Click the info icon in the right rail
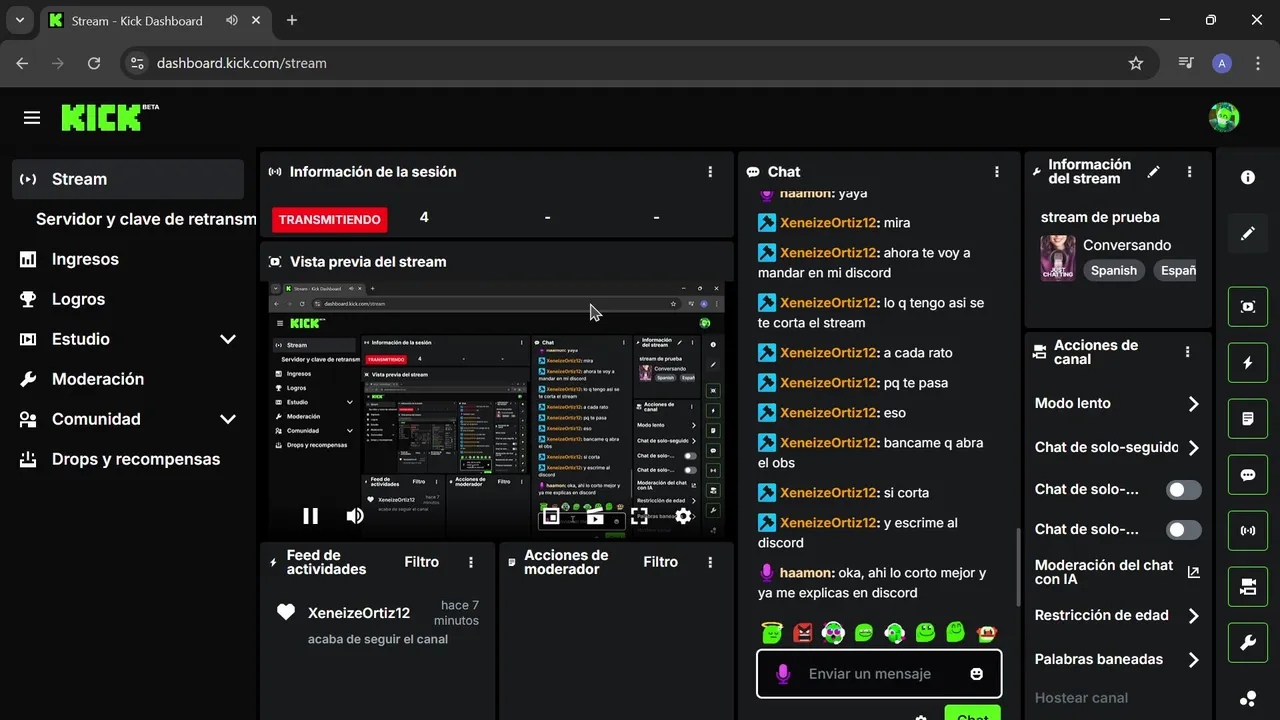 tap(1248, 177)
